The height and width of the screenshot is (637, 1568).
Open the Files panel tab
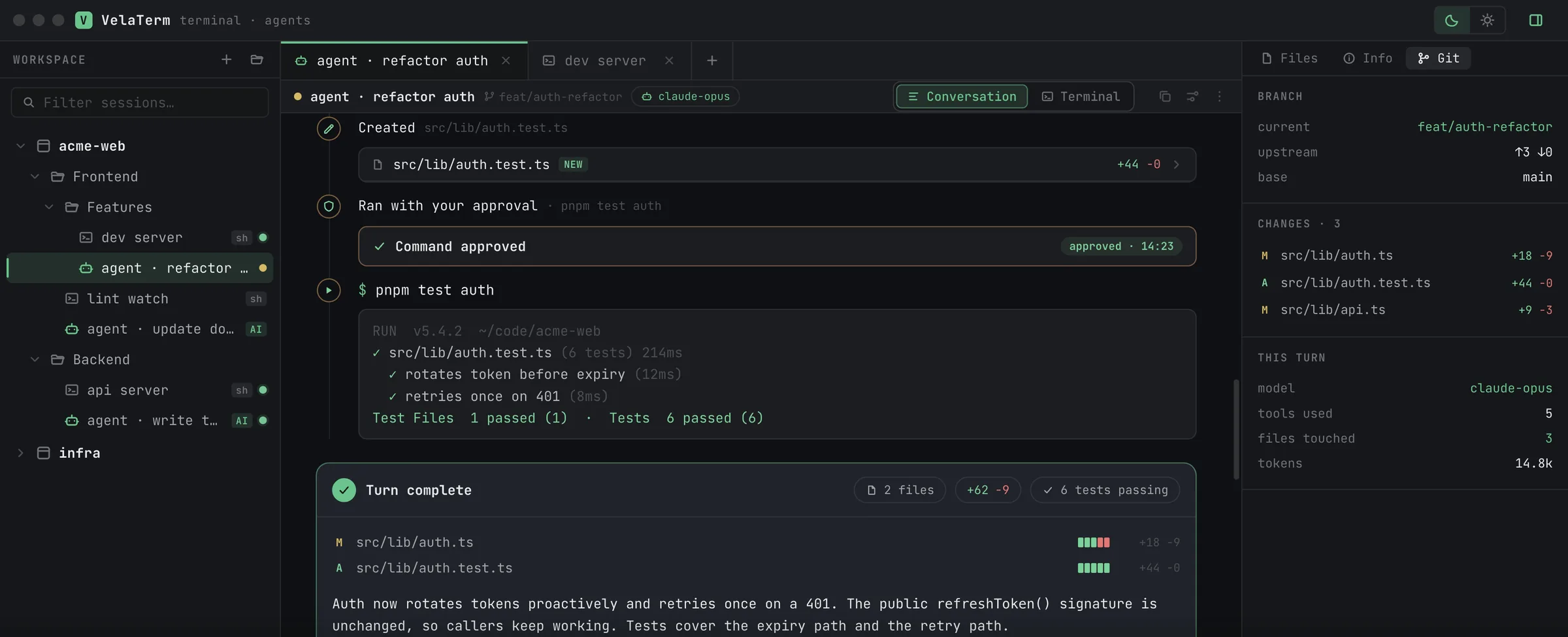point(1290,58)
